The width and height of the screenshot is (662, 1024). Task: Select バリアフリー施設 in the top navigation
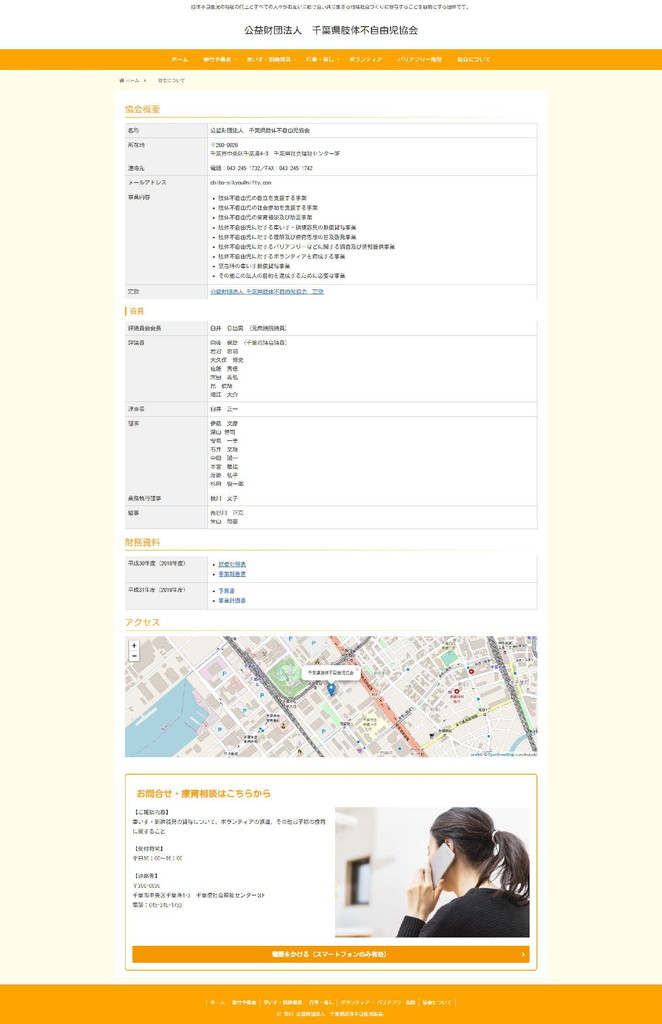[419, 60]
